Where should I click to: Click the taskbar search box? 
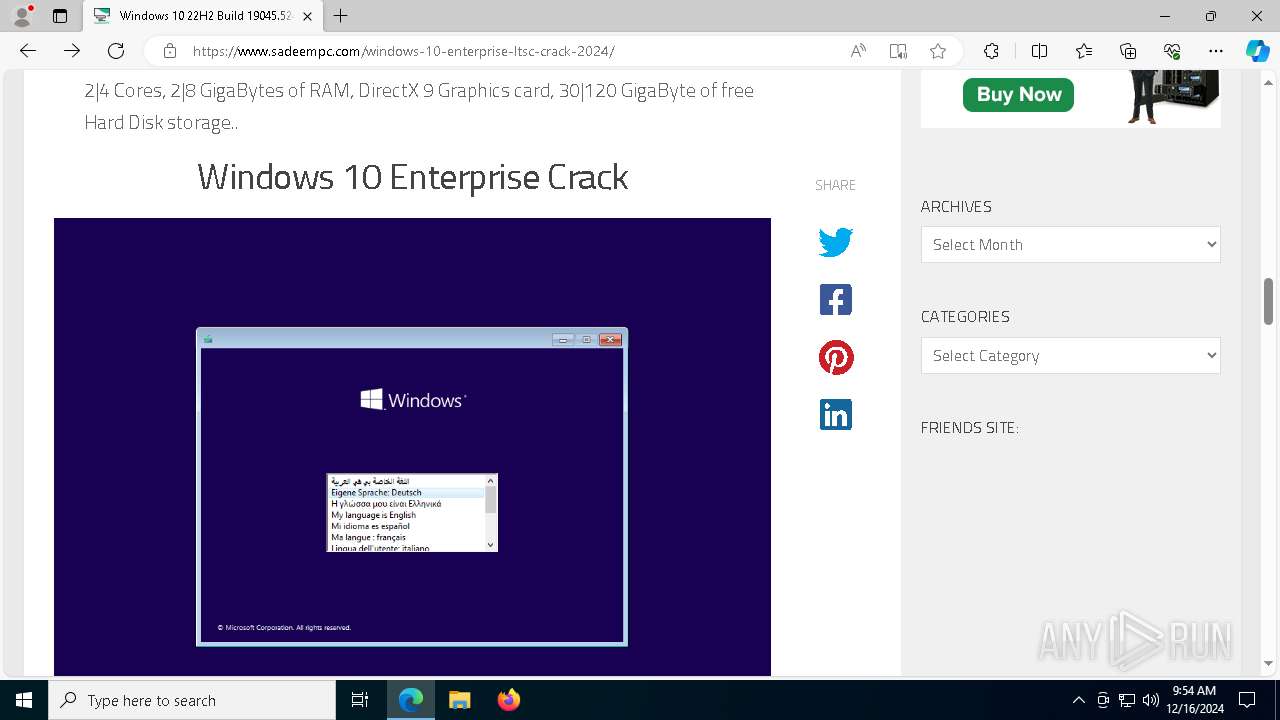(x=192, y=700)
